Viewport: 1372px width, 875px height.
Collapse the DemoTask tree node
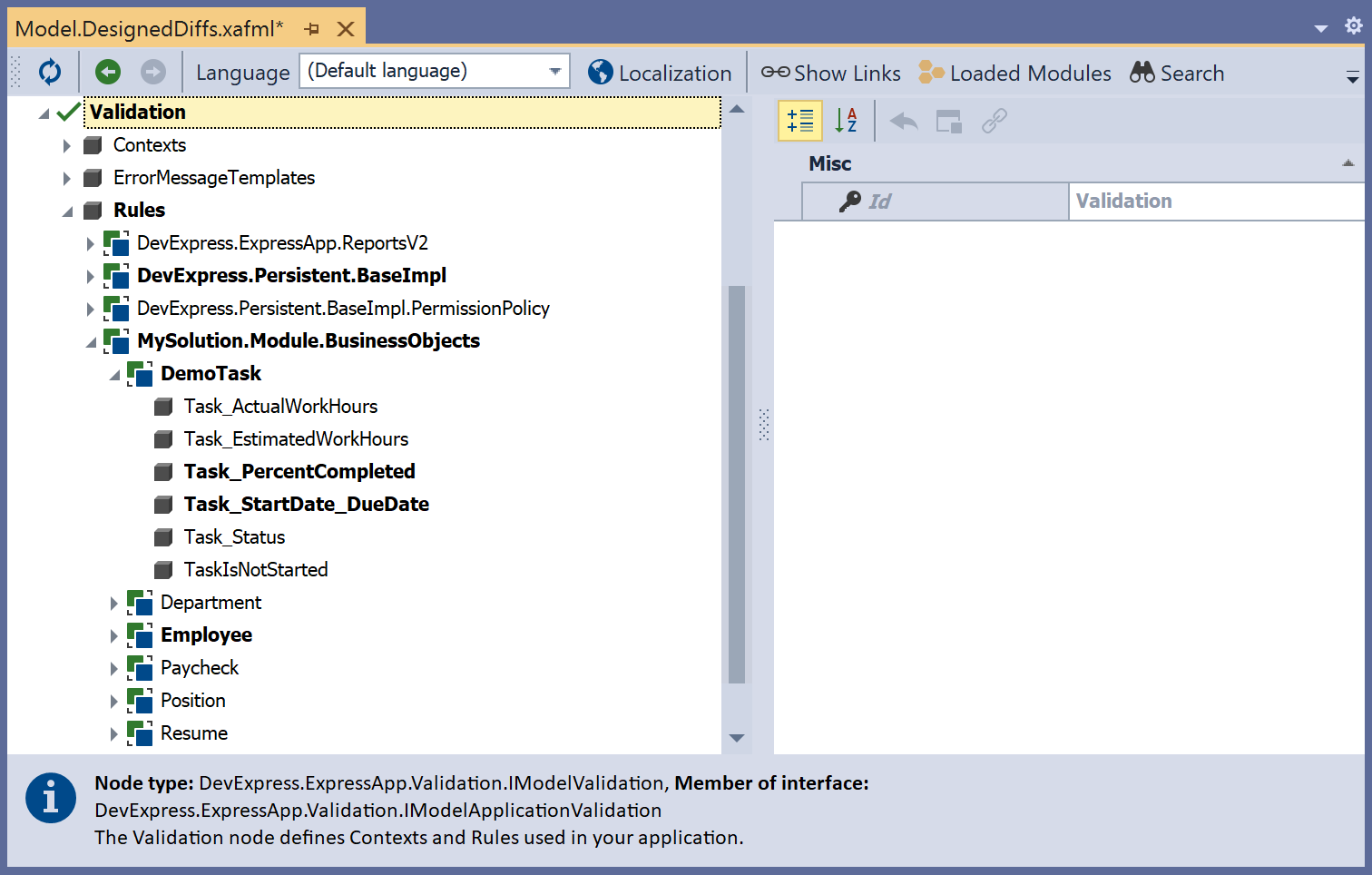click(x=114, y=374)
